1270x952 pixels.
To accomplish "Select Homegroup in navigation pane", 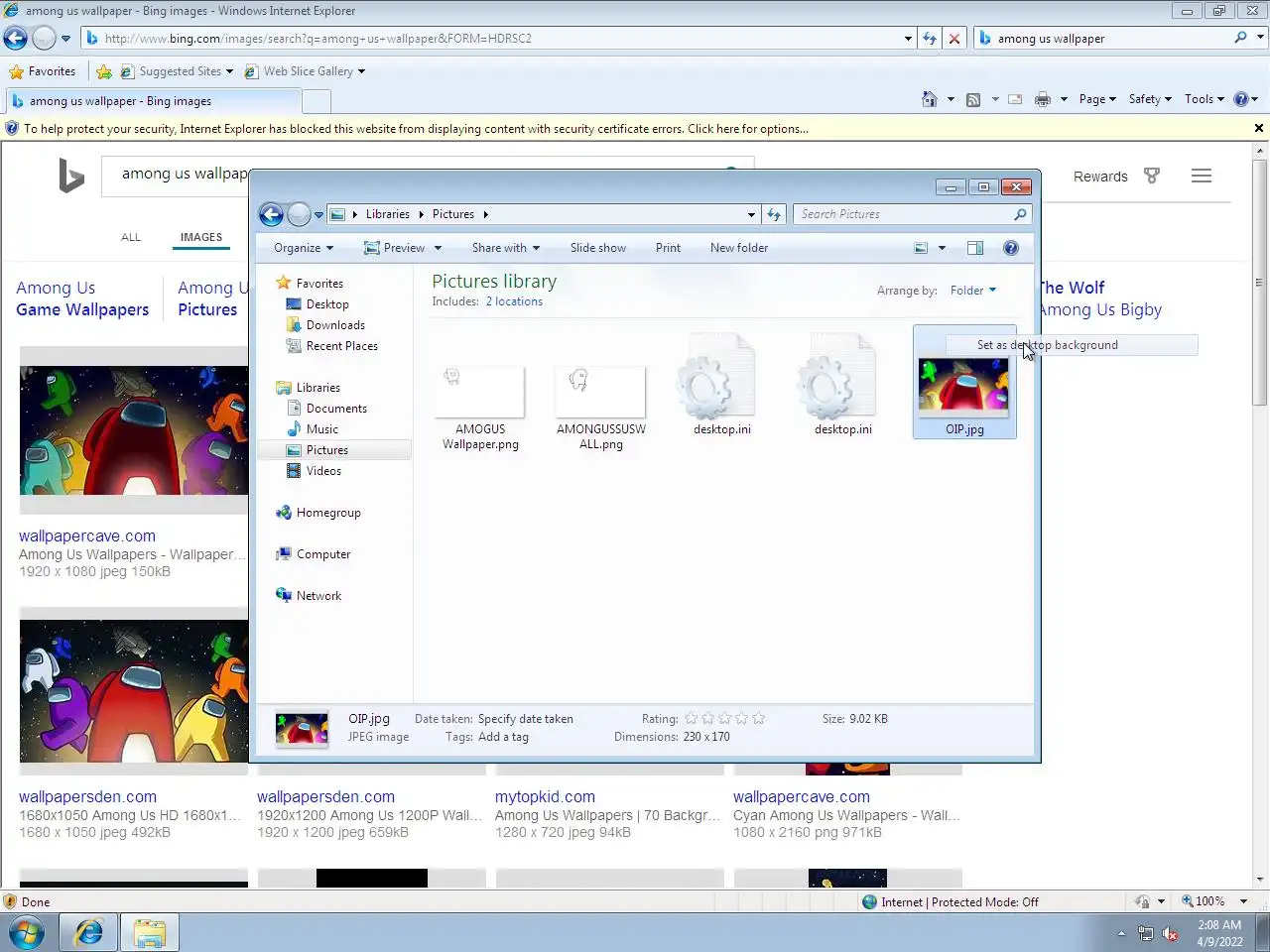I will 328,513.
